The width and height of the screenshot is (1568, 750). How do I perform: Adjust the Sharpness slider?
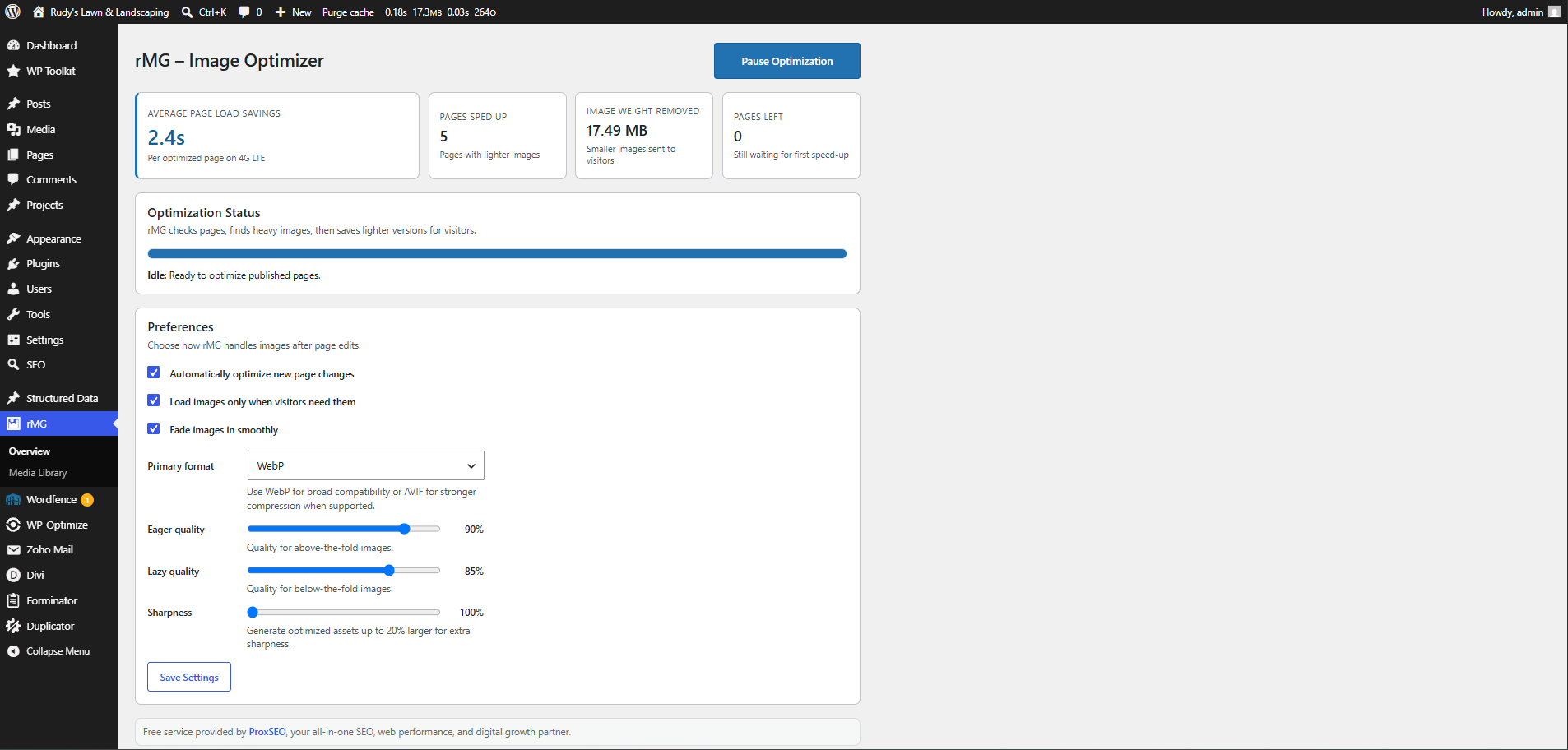[344, 612]
